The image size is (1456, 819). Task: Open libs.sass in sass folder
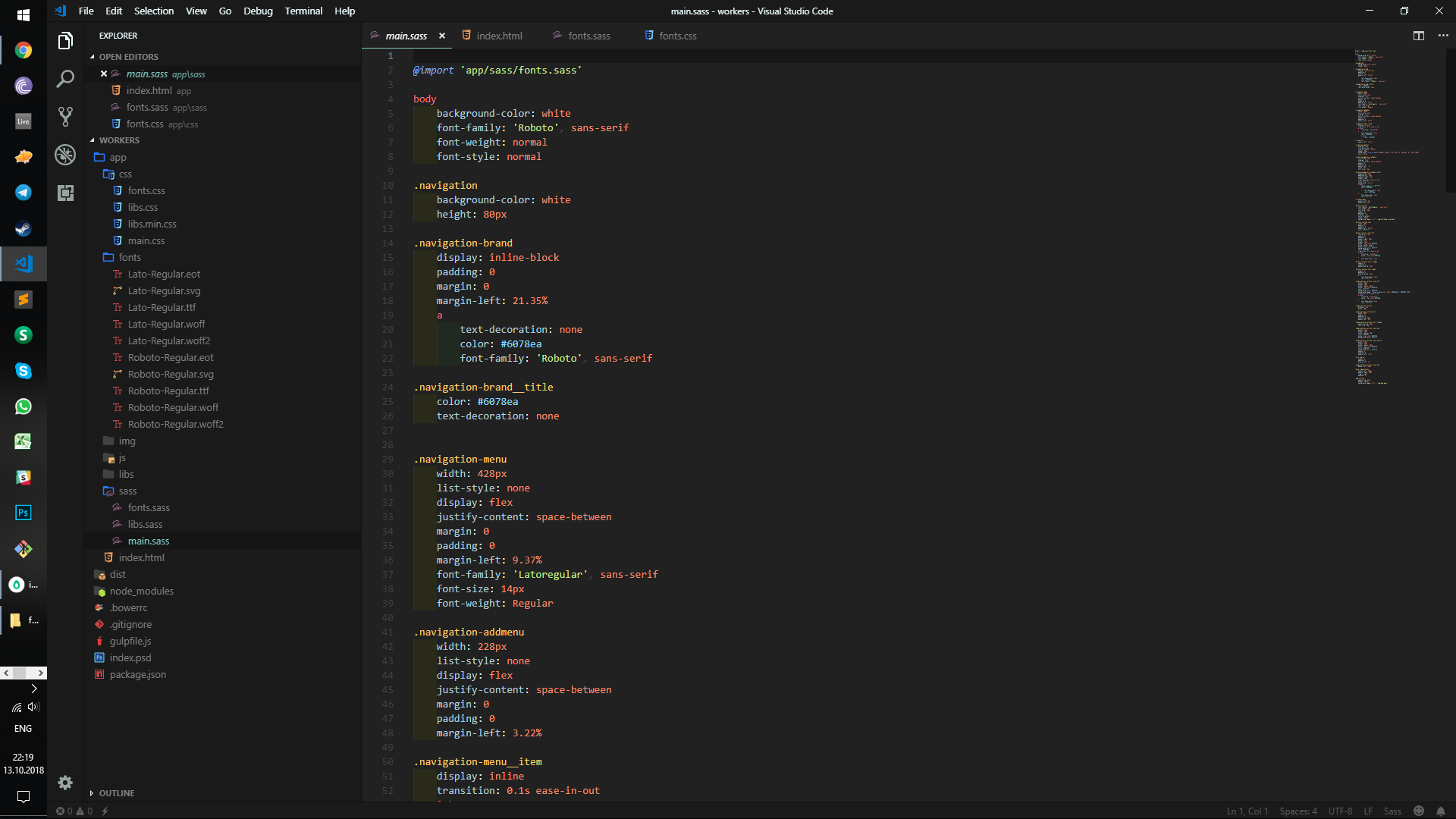click(145, 525)
